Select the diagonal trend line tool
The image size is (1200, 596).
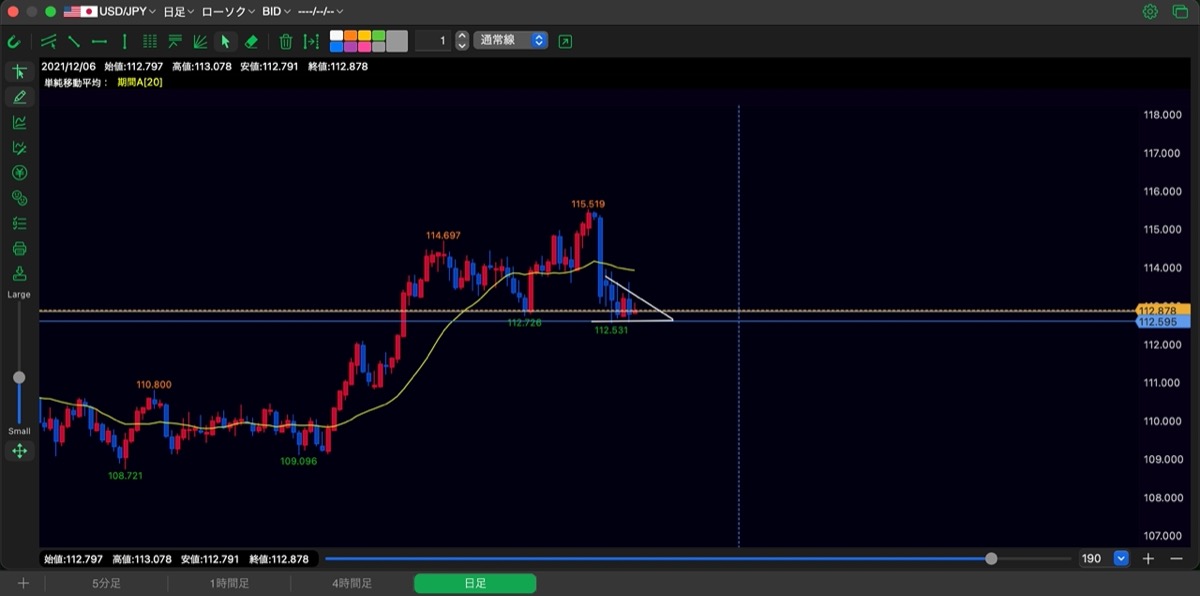[x=74, y=42]
